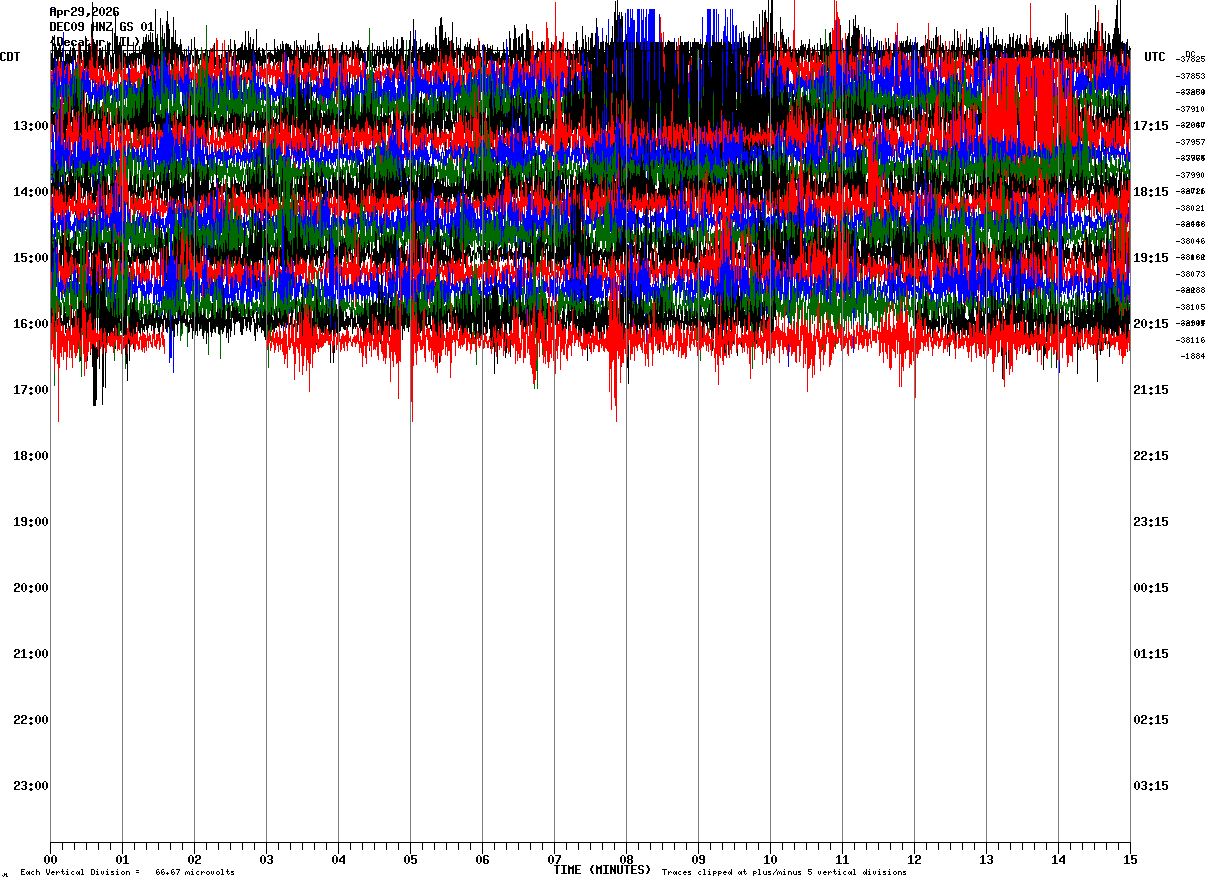The image size is (1210, 886).
Task: Select the 10 minute tick label
Action: [770, 859]
